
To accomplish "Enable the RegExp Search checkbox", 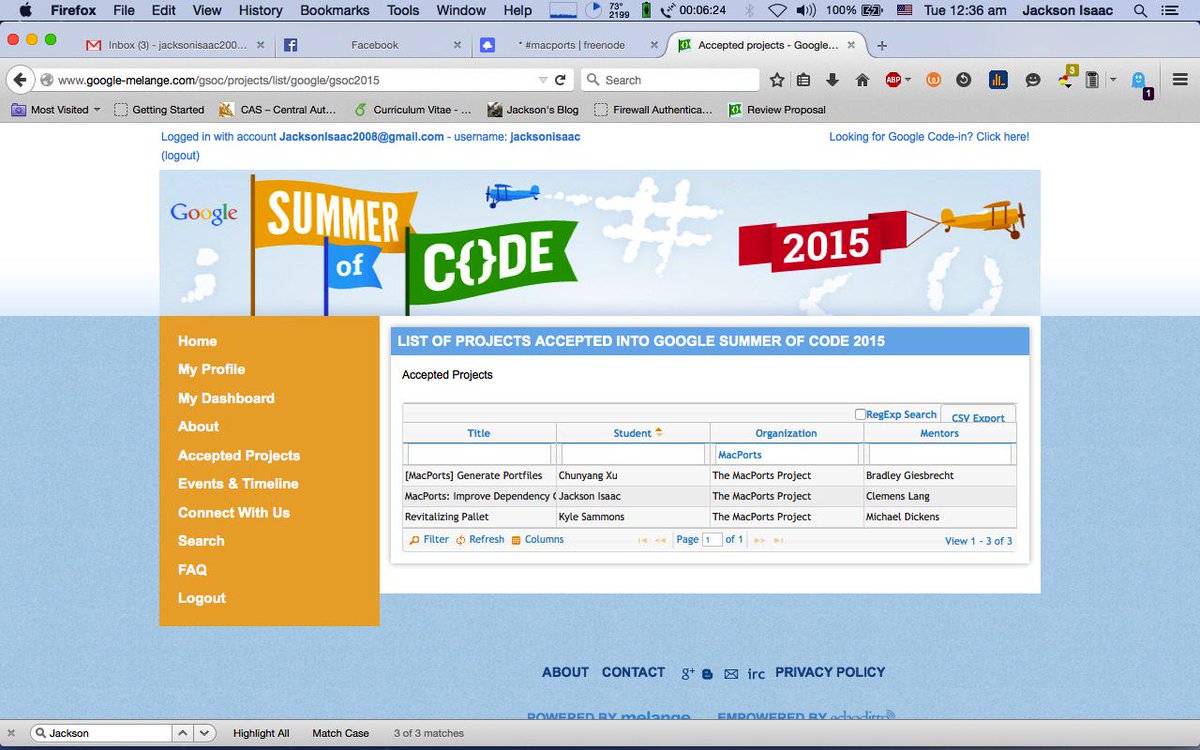I will [x=860, y=414].
